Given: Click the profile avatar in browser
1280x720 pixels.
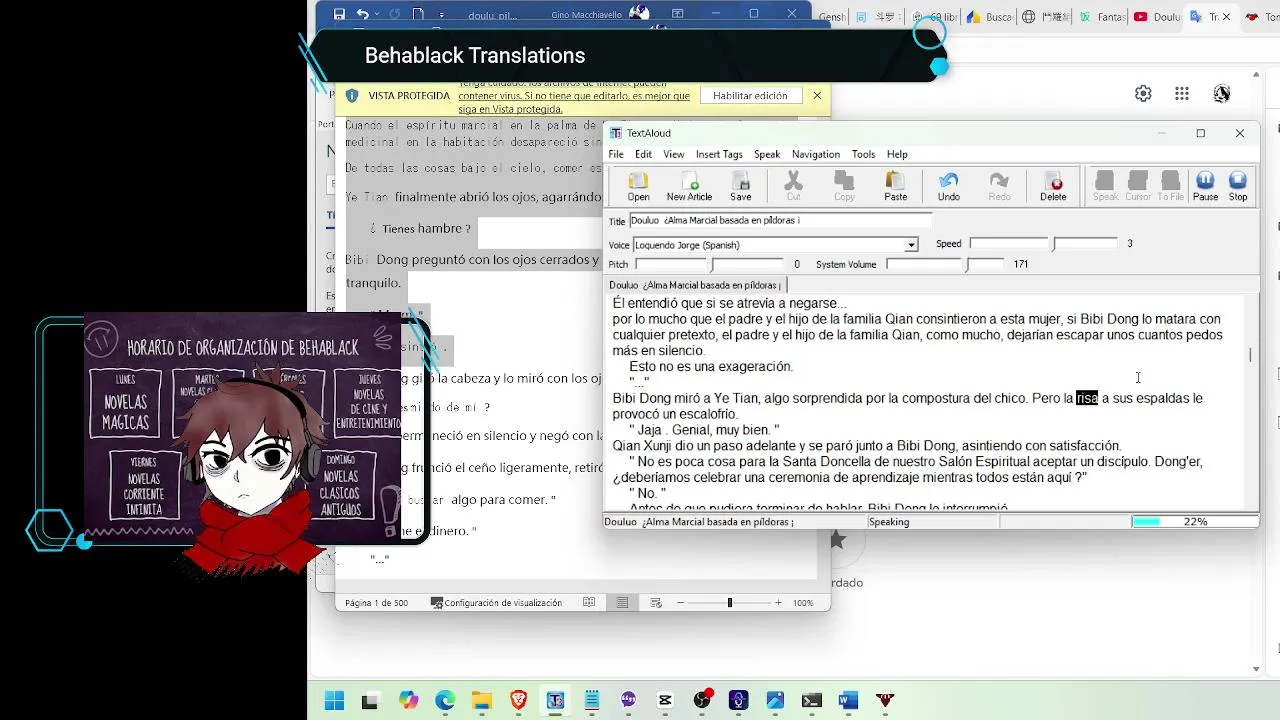Looking at the screenshot, I should tap(1222, 93).
